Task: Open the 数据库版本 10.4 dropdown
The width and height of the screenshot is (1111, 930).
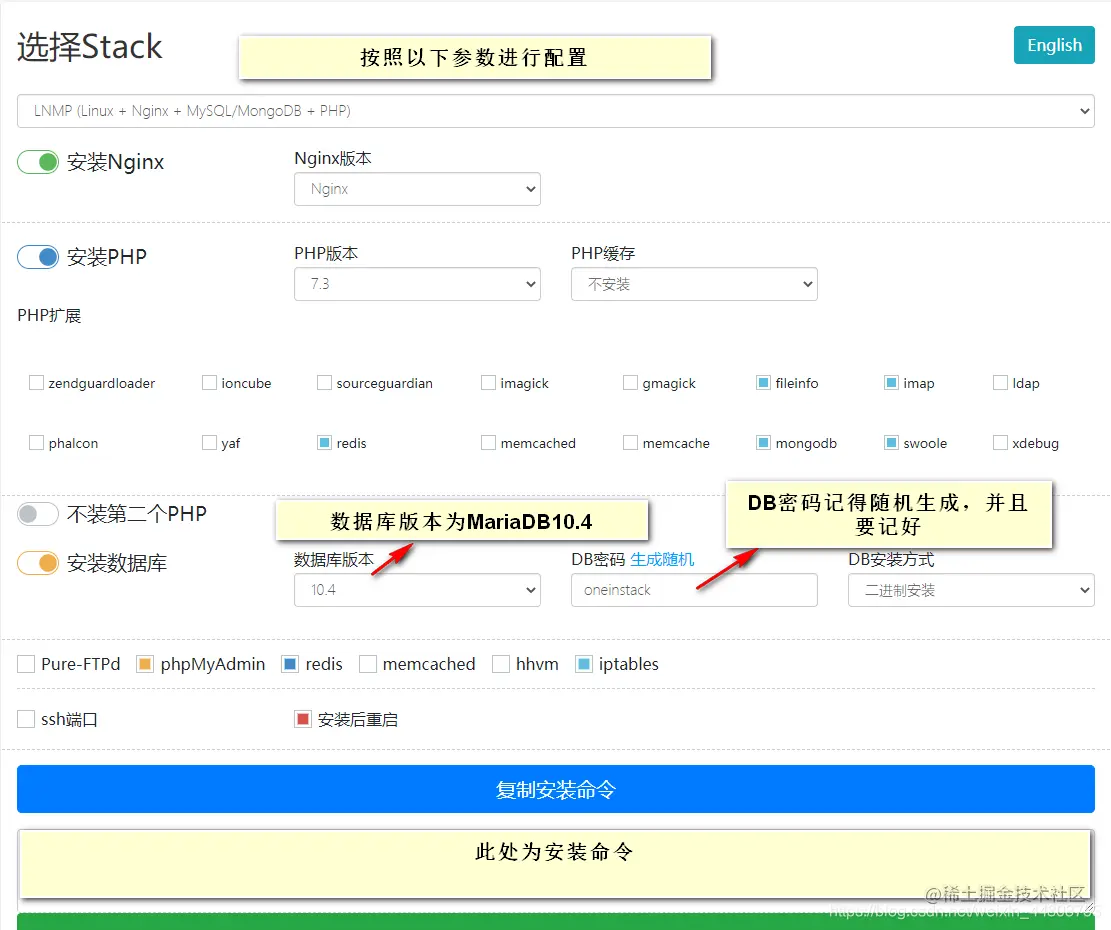Action: [417, 590]
